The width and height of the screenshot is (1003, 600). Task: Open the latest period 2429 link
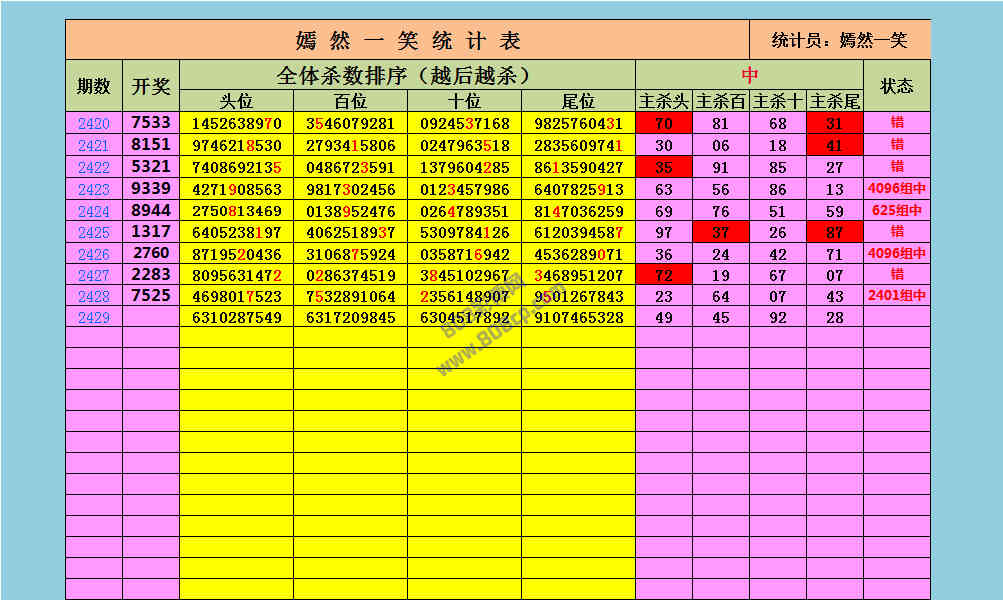[x=94, y=317]
